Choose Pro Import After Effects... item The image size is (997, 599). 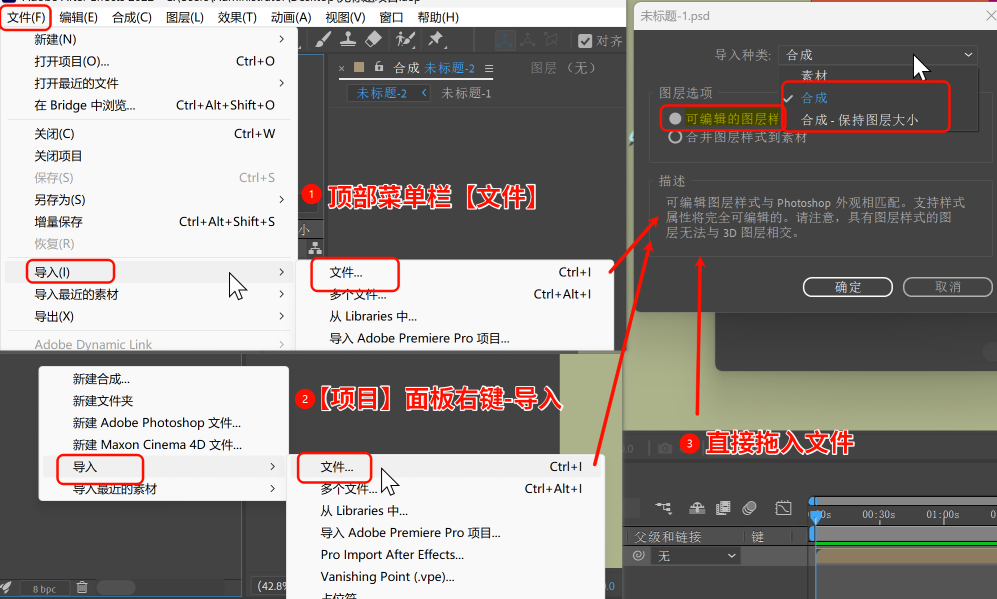(x=392, y=554)
